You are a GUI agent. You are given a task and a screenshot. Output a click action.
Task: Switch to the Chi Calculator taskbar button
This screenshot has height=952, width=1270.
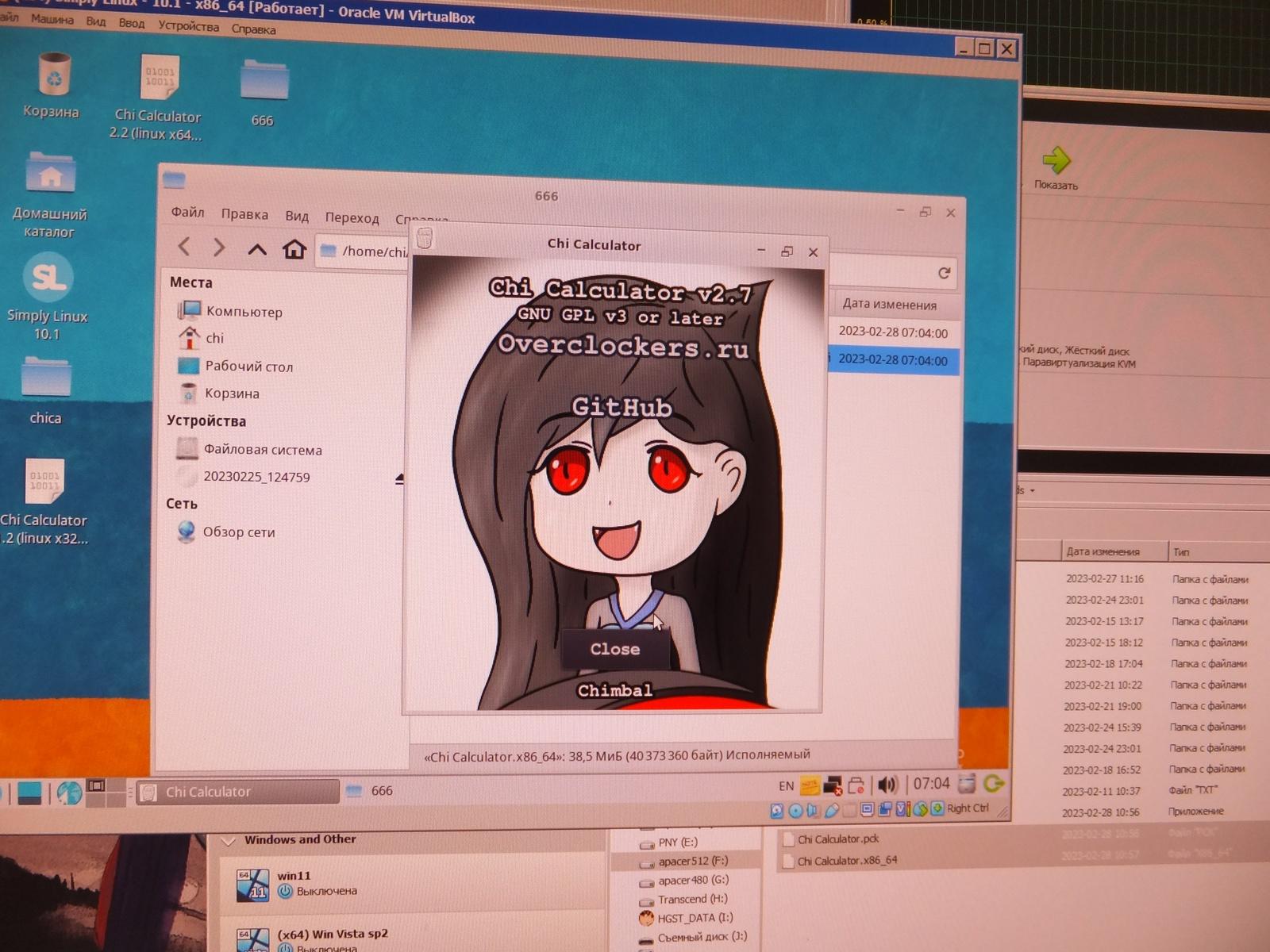point(238,792)
